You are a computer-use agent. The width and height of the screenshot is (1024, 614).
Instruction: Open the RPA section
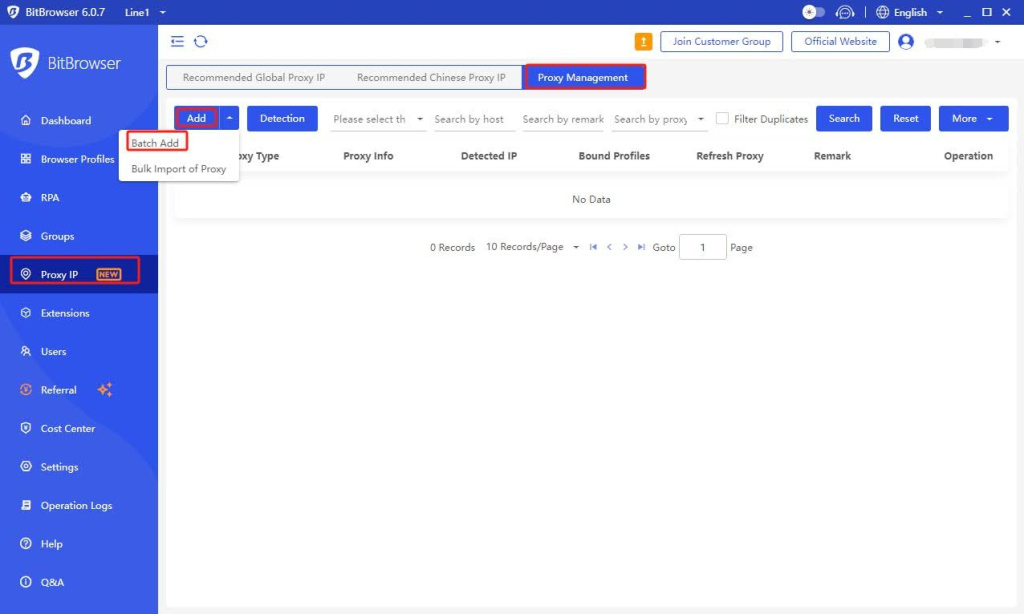pos(50,198)
